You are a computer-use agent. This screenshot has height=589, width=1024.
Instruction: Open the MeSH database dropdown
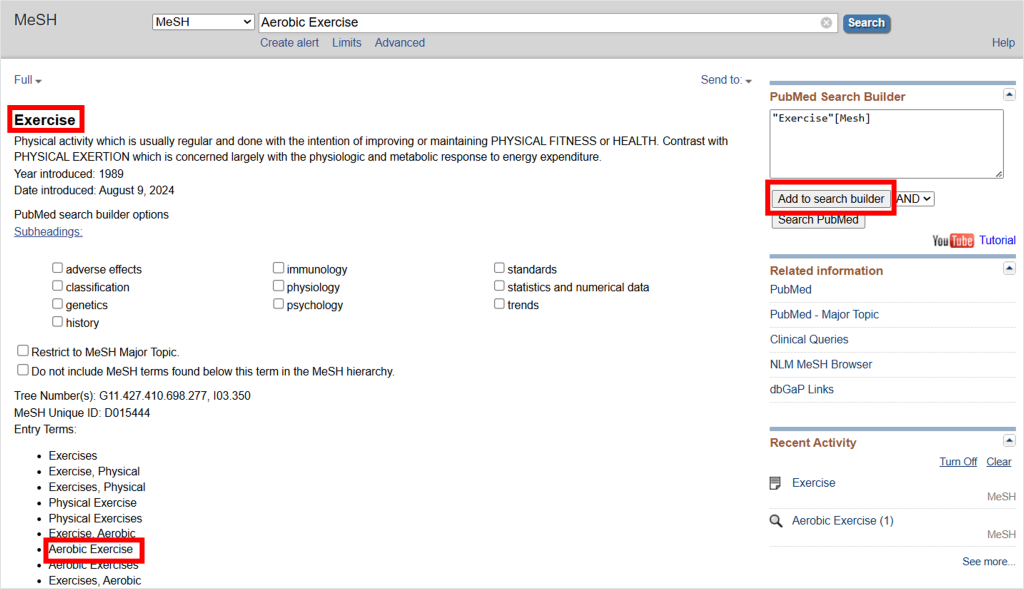pos(203,22)
